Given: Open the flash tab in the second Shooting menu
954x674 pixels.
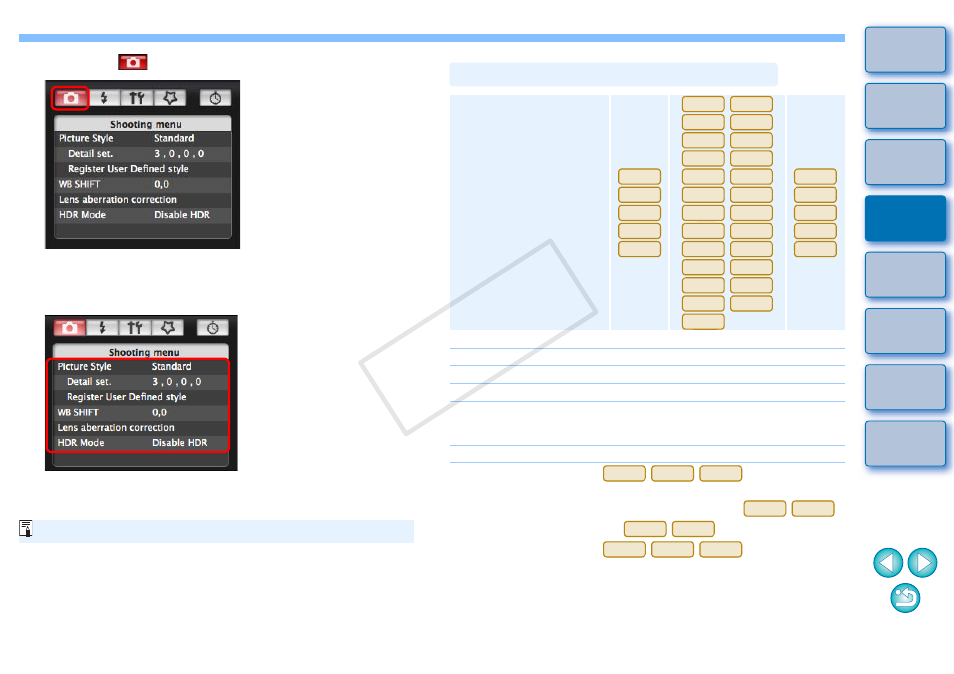Looking at the screenshot, I should (x=102, y=328).
